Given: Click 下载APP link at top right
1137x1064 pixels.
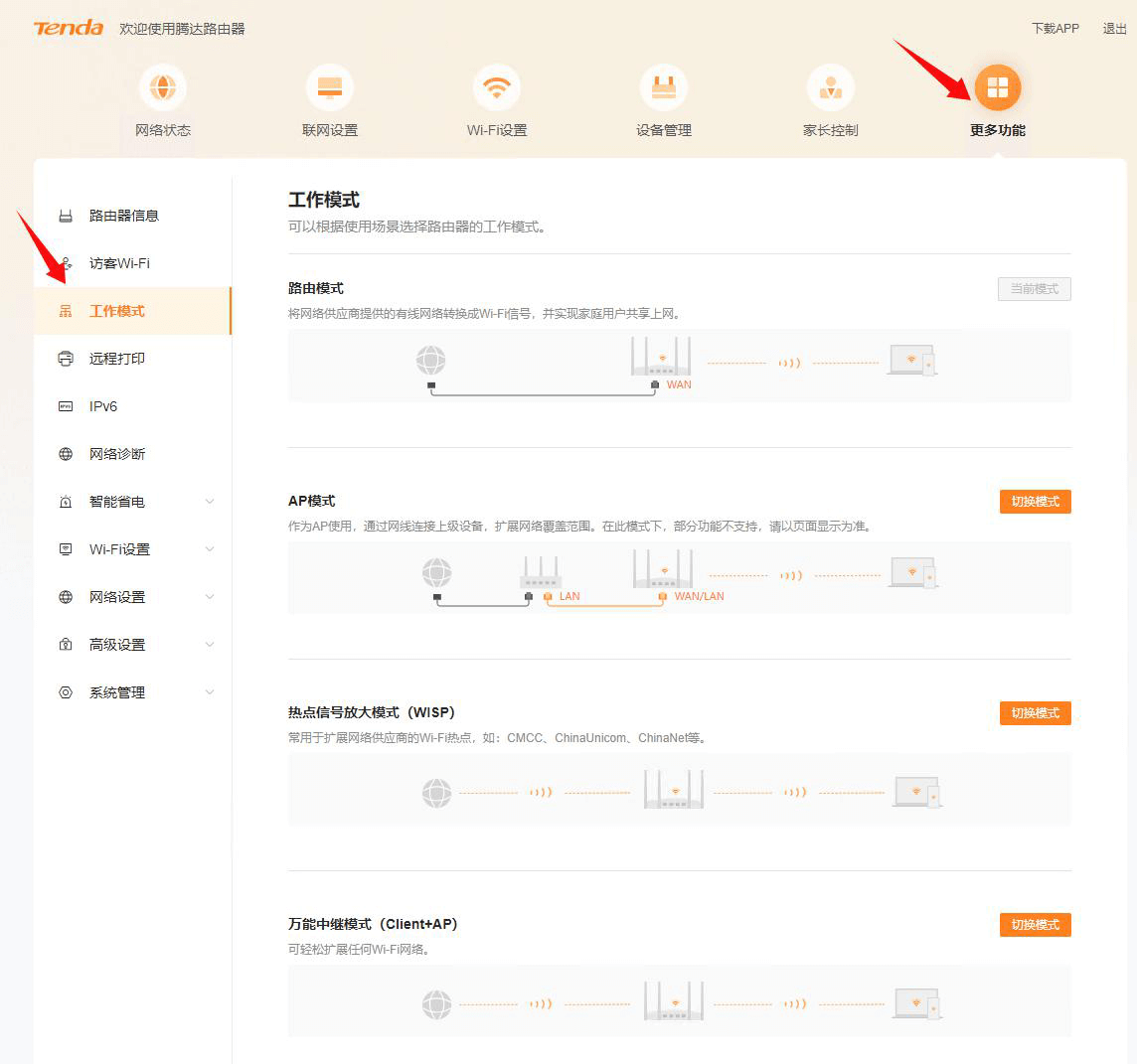Looking at the screenshot, I should 1056,28.
